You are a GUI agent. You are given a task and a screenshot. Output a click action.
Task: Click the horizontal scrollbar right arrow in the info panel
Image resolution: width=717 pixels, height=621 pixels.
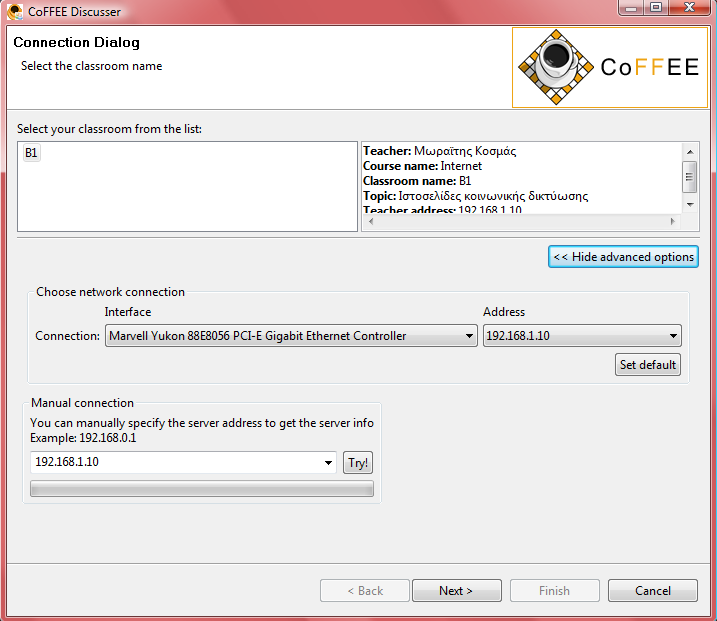click(x=673, y=221)
